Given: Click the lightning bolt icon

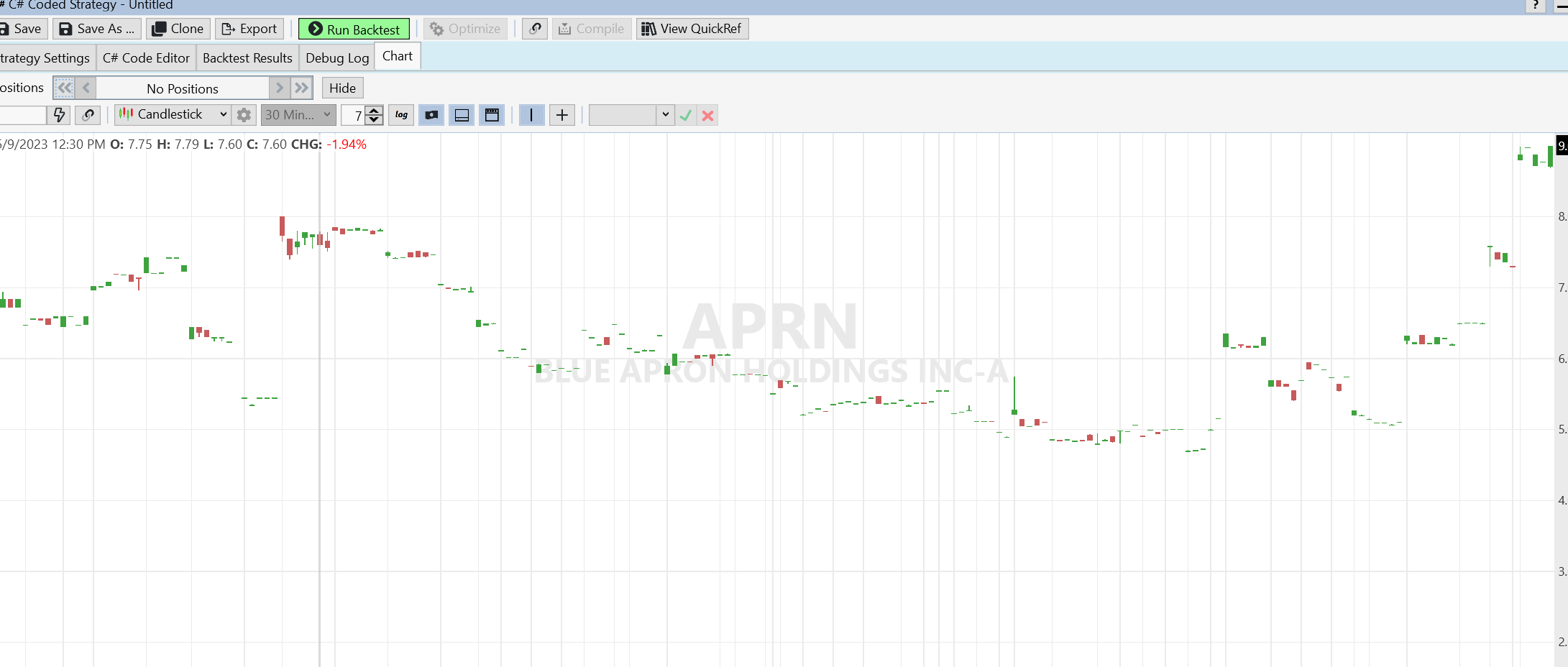Looking at the screenshot, I should point(60,115).
